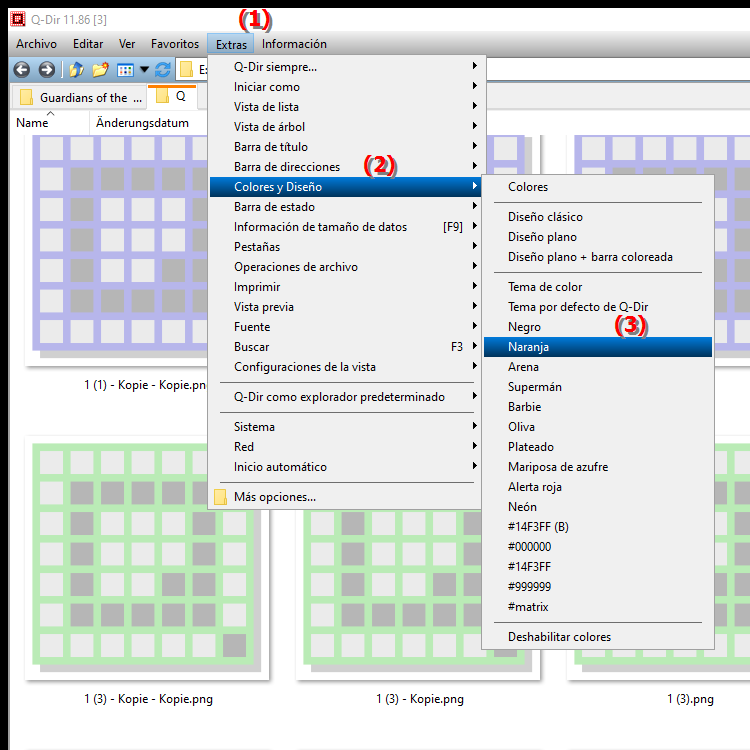Open Fuente submenu
The image size is (750, 750).
click(345, 327)
